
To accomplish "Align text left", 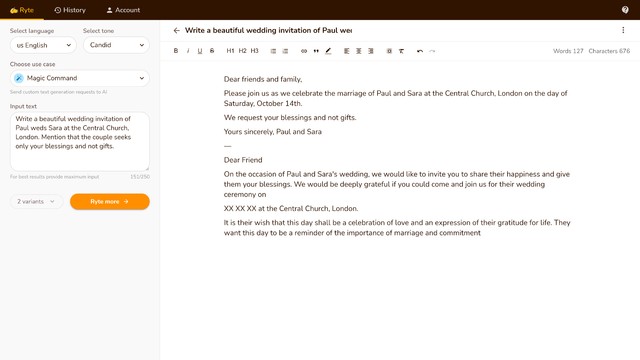I will pos(347,51).
